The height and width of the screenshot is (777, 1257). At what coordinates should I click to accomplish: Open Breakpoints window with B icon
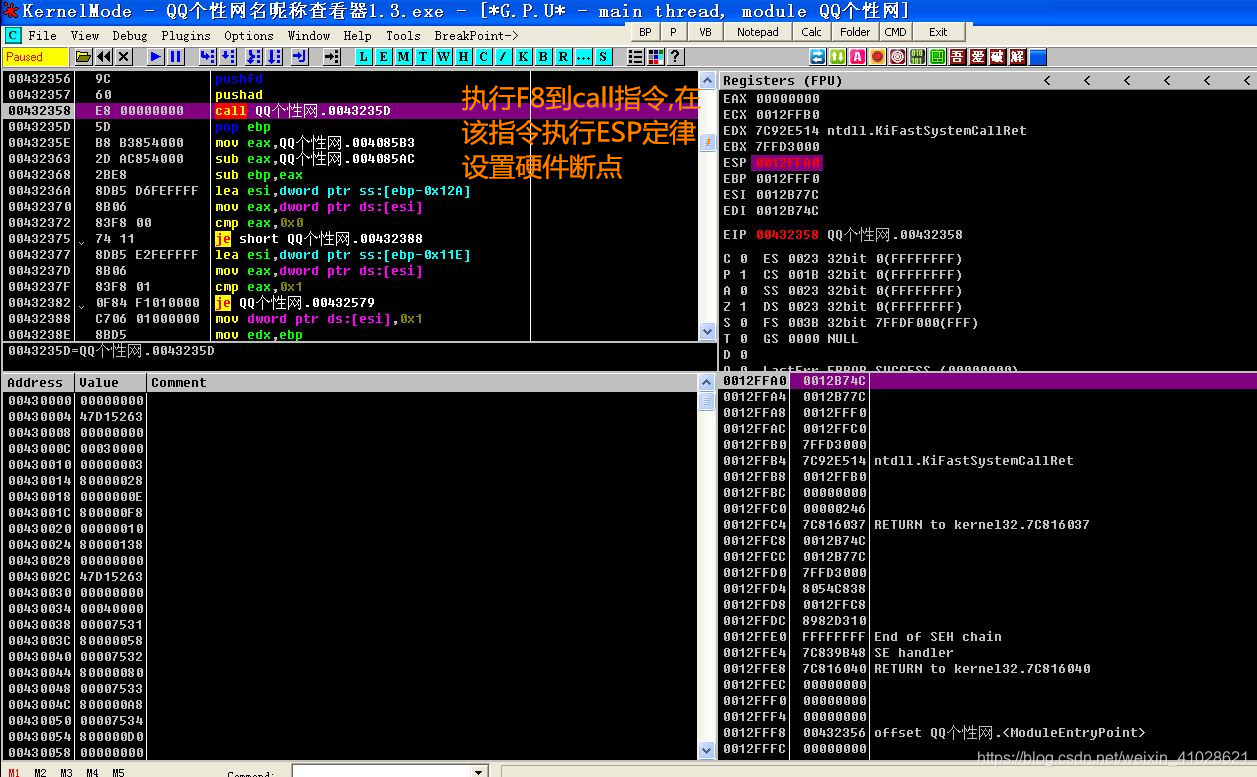pyautogui.click(x=543, y=57)
